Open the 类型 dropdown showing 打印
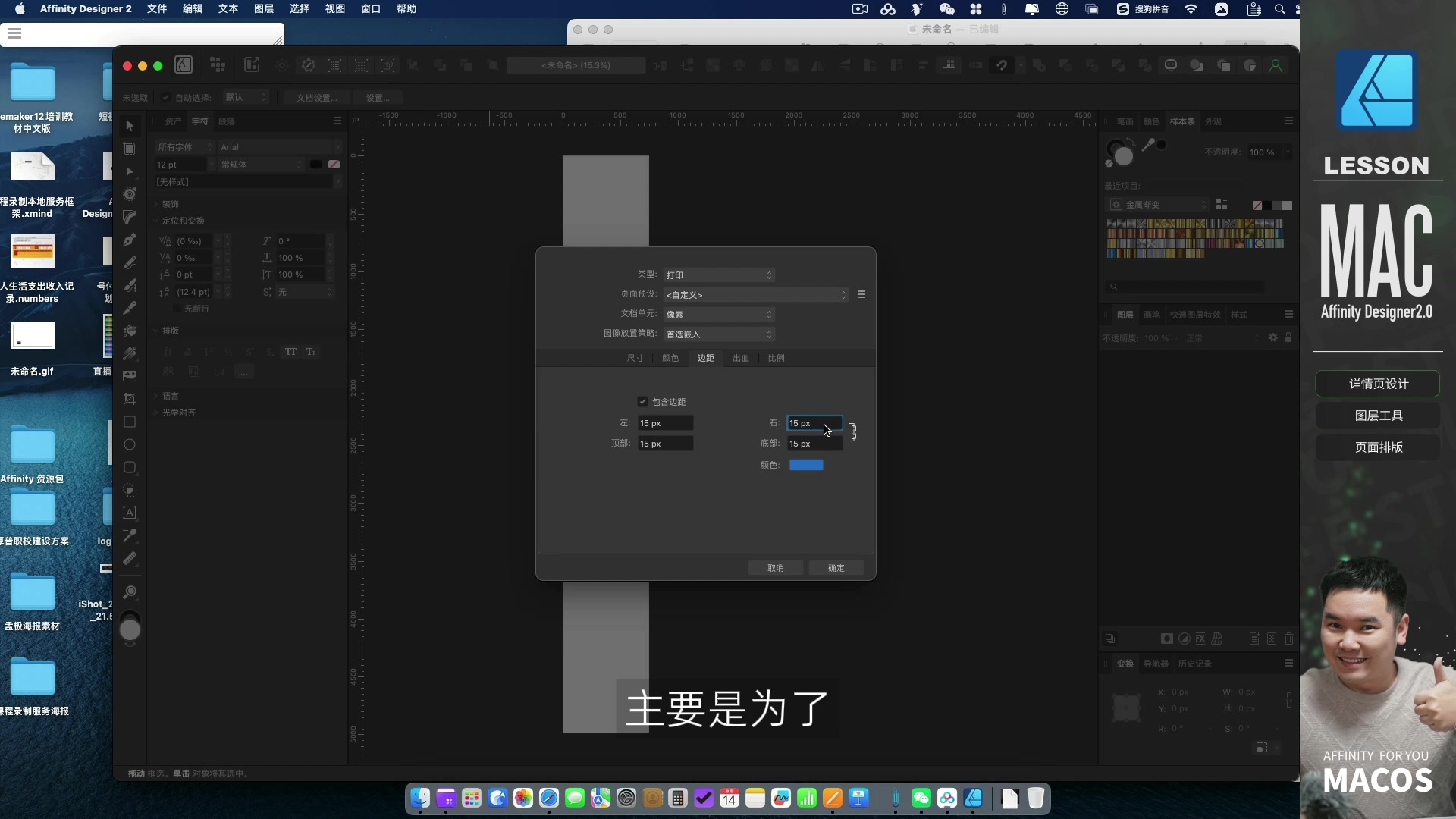 coord(719,275)
